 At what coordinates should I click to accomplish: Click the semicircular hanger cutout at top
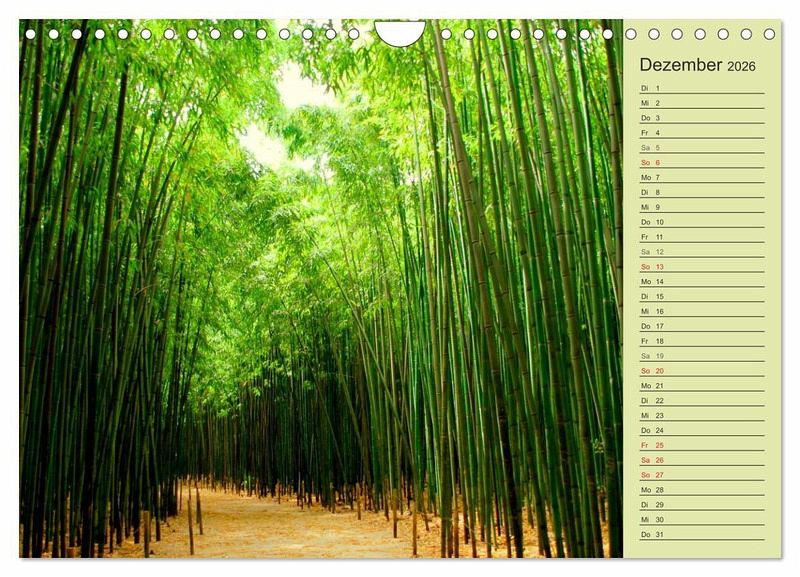(400, 33)
